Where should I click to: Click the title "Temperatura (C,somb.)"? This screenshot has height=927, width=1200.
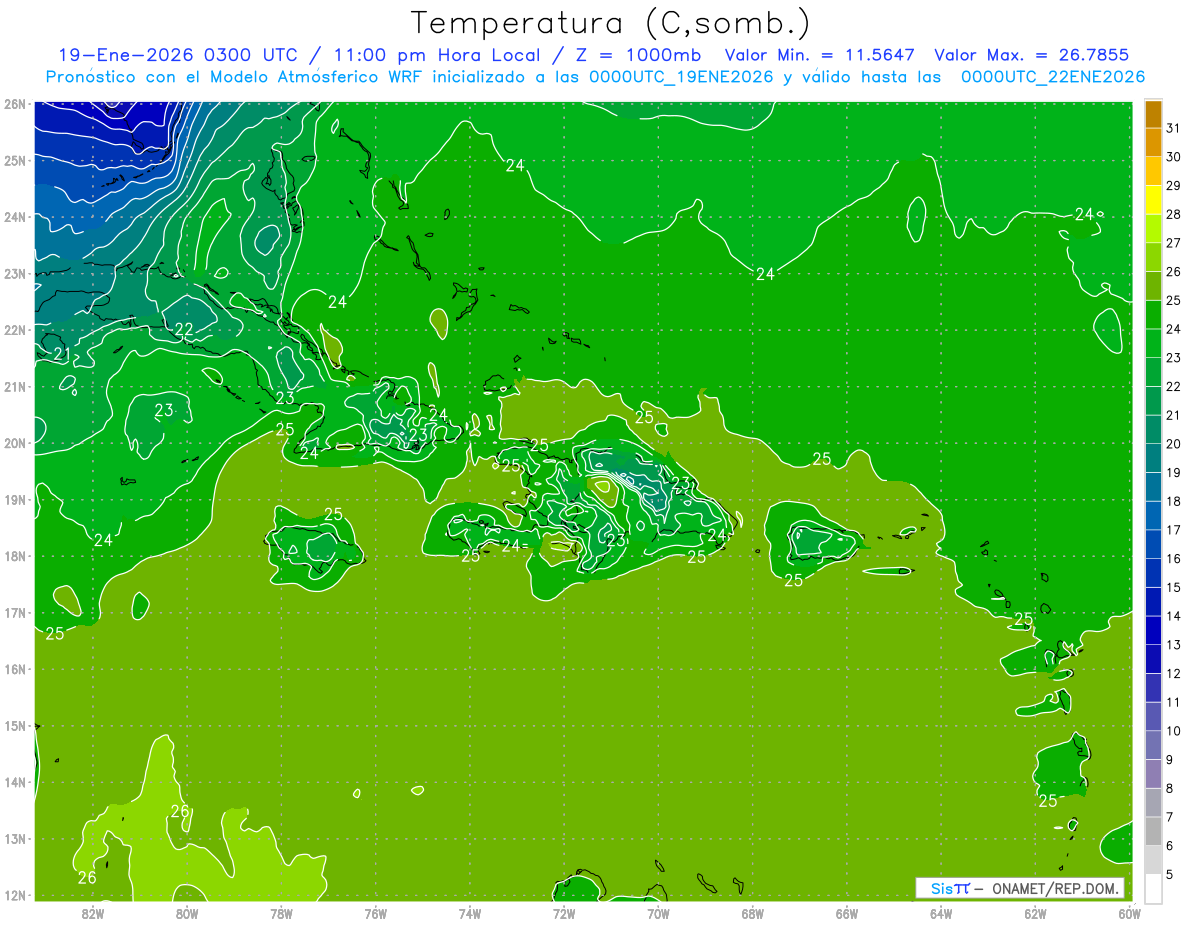610,22
